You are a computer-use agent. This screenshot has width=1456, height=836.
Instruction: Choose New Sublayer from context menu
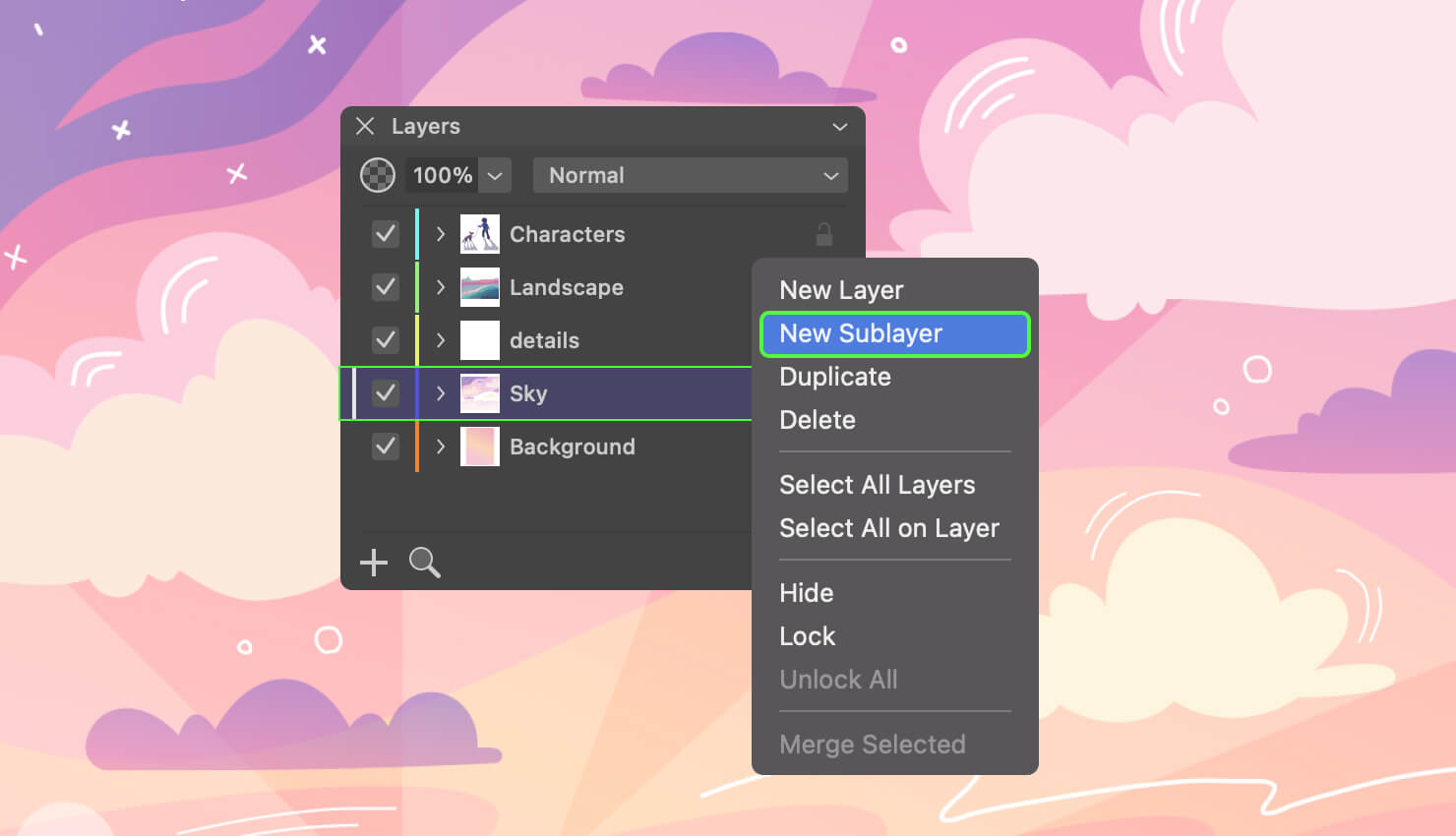click(895, 334)
